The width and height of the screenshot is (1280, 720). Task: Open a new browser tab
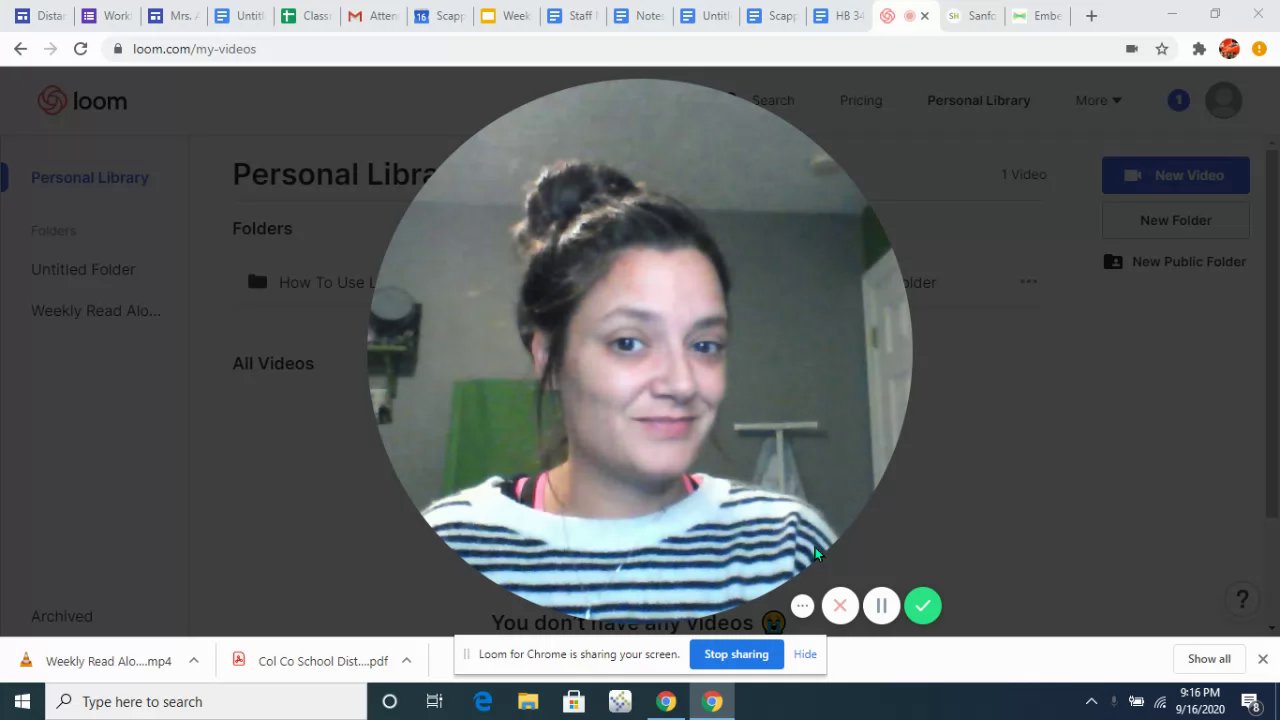[1091, 16]
